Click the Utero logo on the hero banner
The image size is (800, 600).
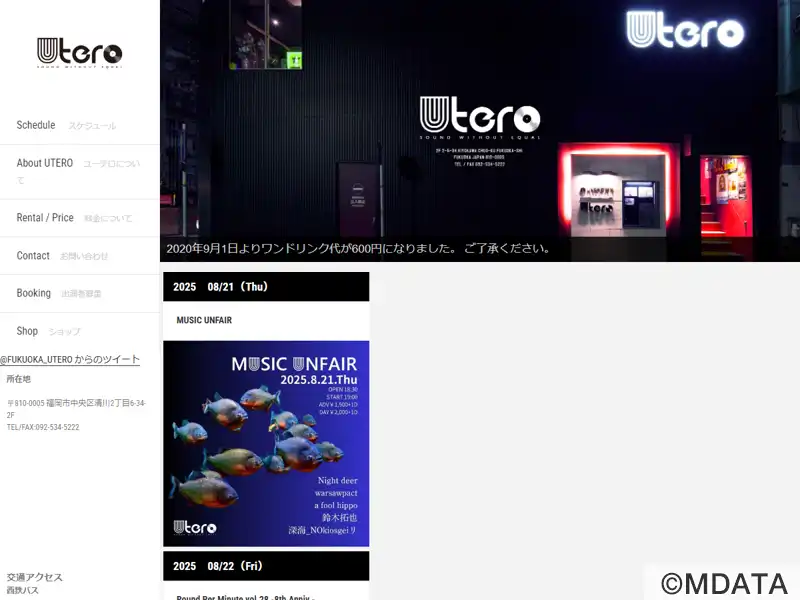pyautogui.click(x=480, y=118)
